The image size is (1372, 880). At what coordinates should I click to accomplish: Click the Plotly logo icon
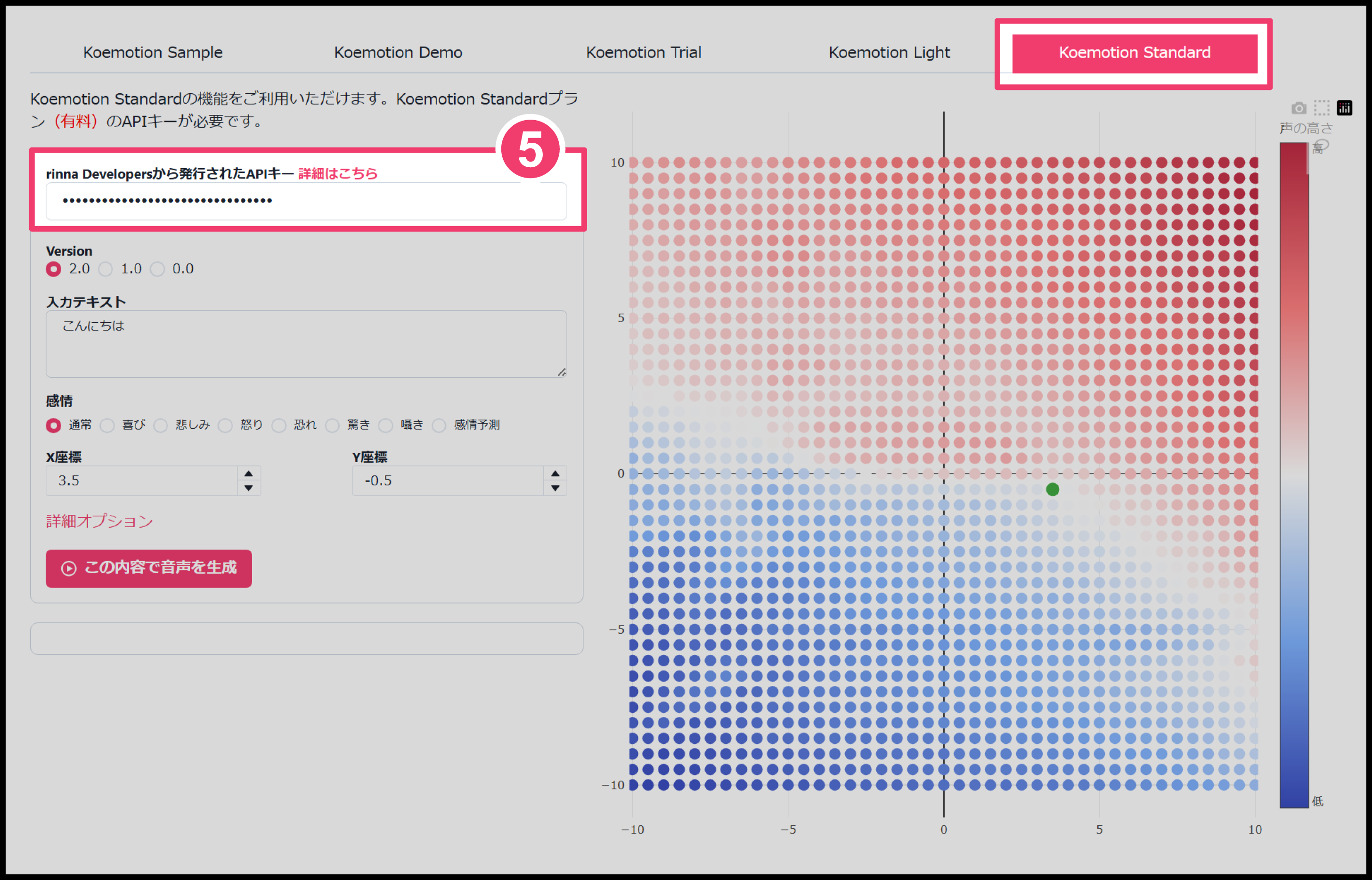click(x=1345, y=108)
